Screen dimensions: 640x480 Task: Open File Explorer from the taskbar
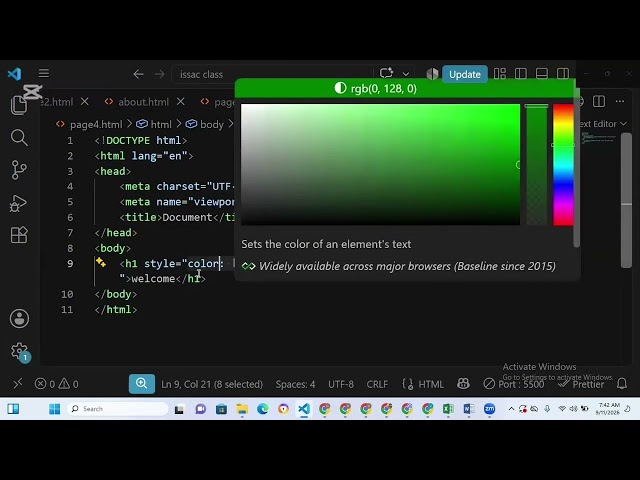tap(242, 409)
